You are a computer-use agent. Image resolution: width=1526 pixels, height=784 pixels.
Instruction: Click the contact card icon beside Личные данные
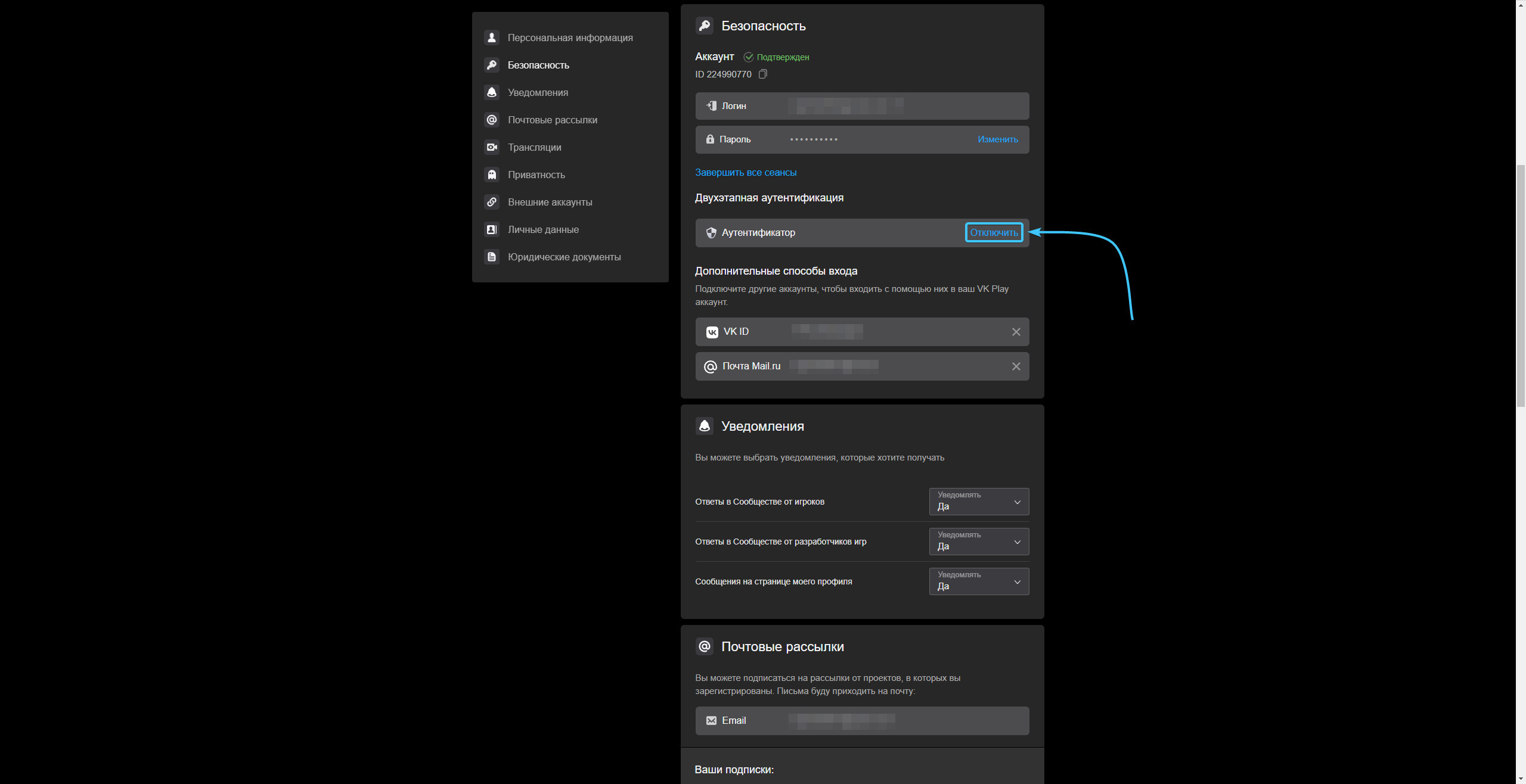pos(492,229)
